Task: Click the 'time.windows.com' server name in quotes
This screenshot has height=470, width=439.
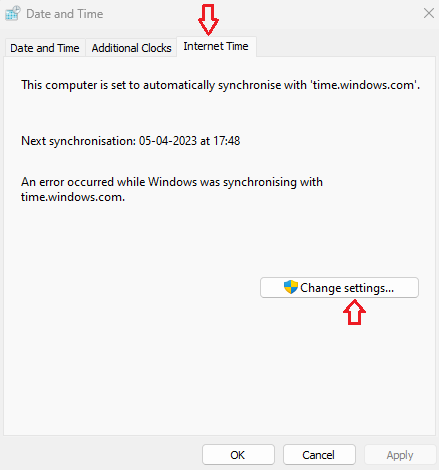Action: pos(364,85)
